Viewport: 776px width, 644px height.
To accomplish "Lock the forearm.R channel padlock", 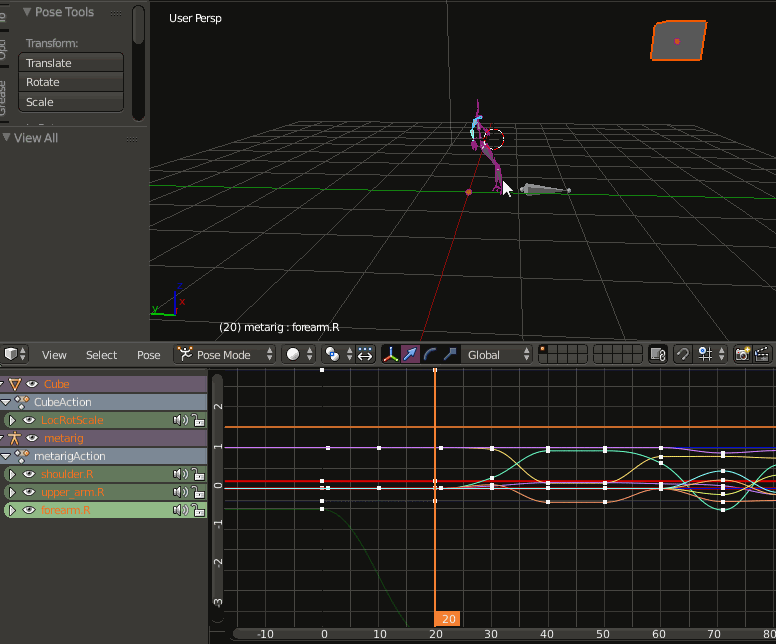I will [198, 510].
